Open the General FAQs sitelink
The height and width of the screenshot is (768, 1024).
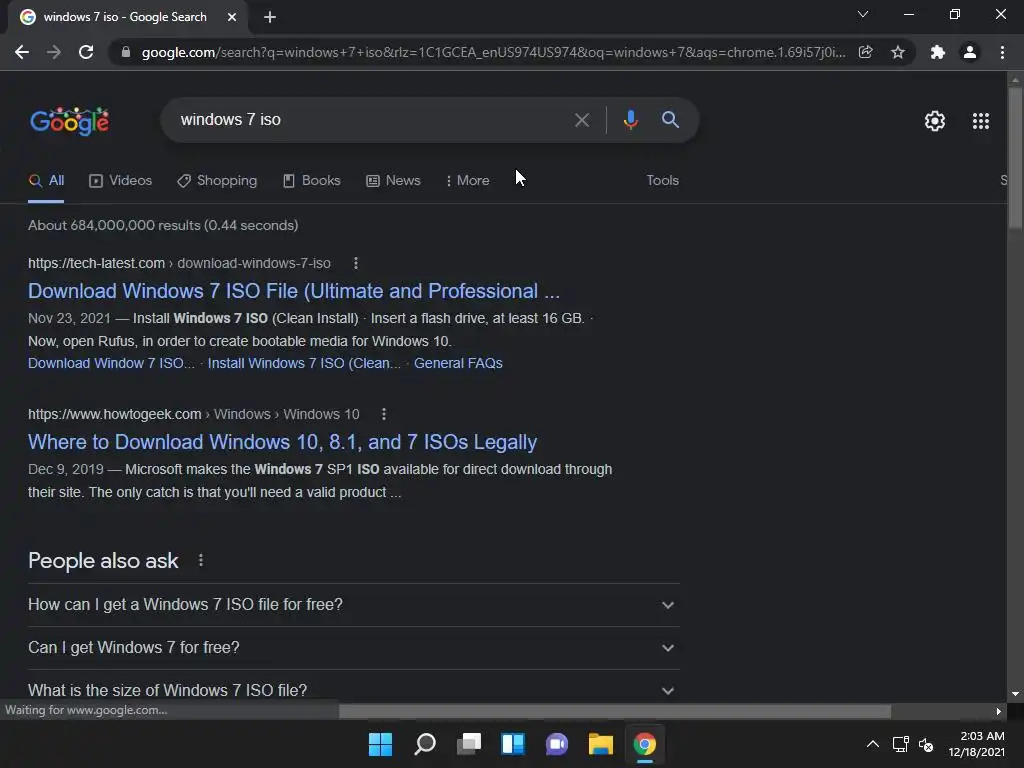tap(458, 364)
